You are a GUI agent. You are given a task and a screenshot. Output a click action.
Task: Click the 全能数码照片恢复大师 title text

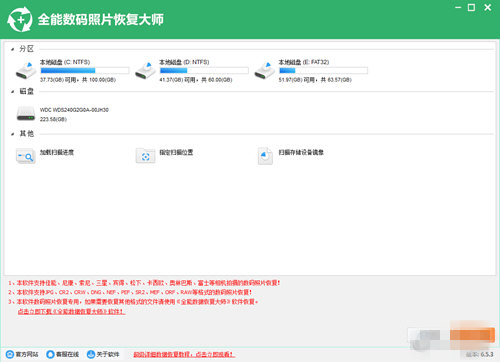(101, 20)
